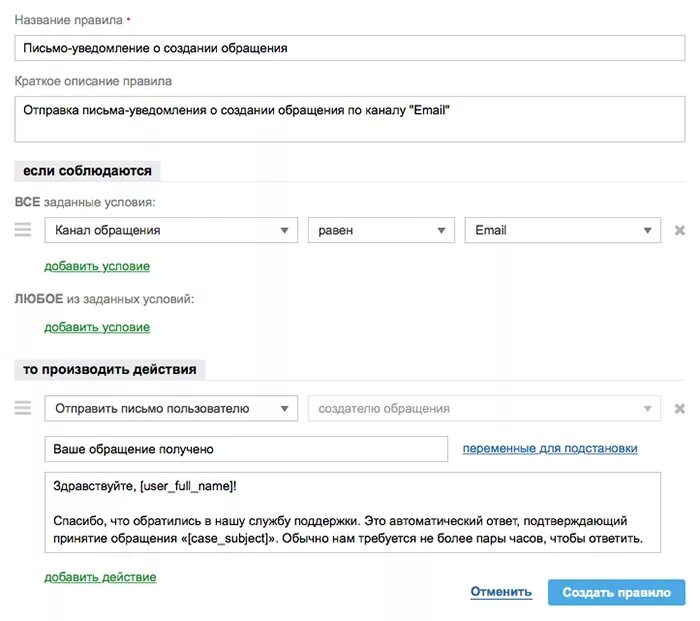Click добавить условие under ВСЕ conditions
The height and width of the screenshot is (621, 700).
tap(97, 266)
